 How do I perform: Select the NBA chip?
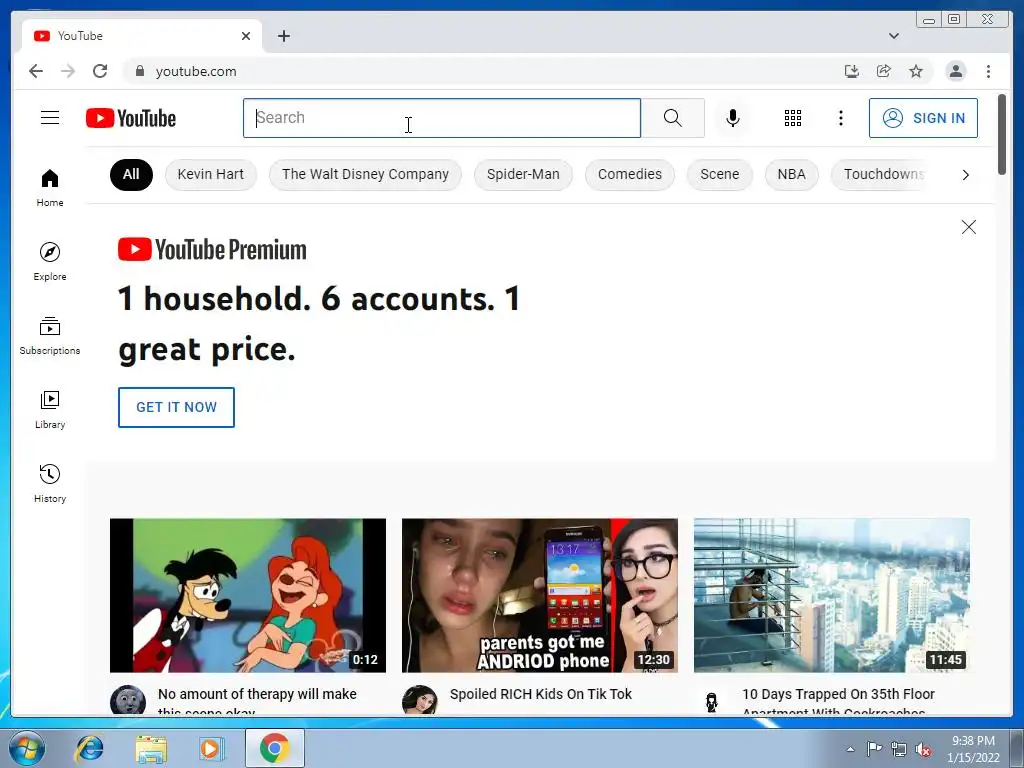tap(792, 174)
